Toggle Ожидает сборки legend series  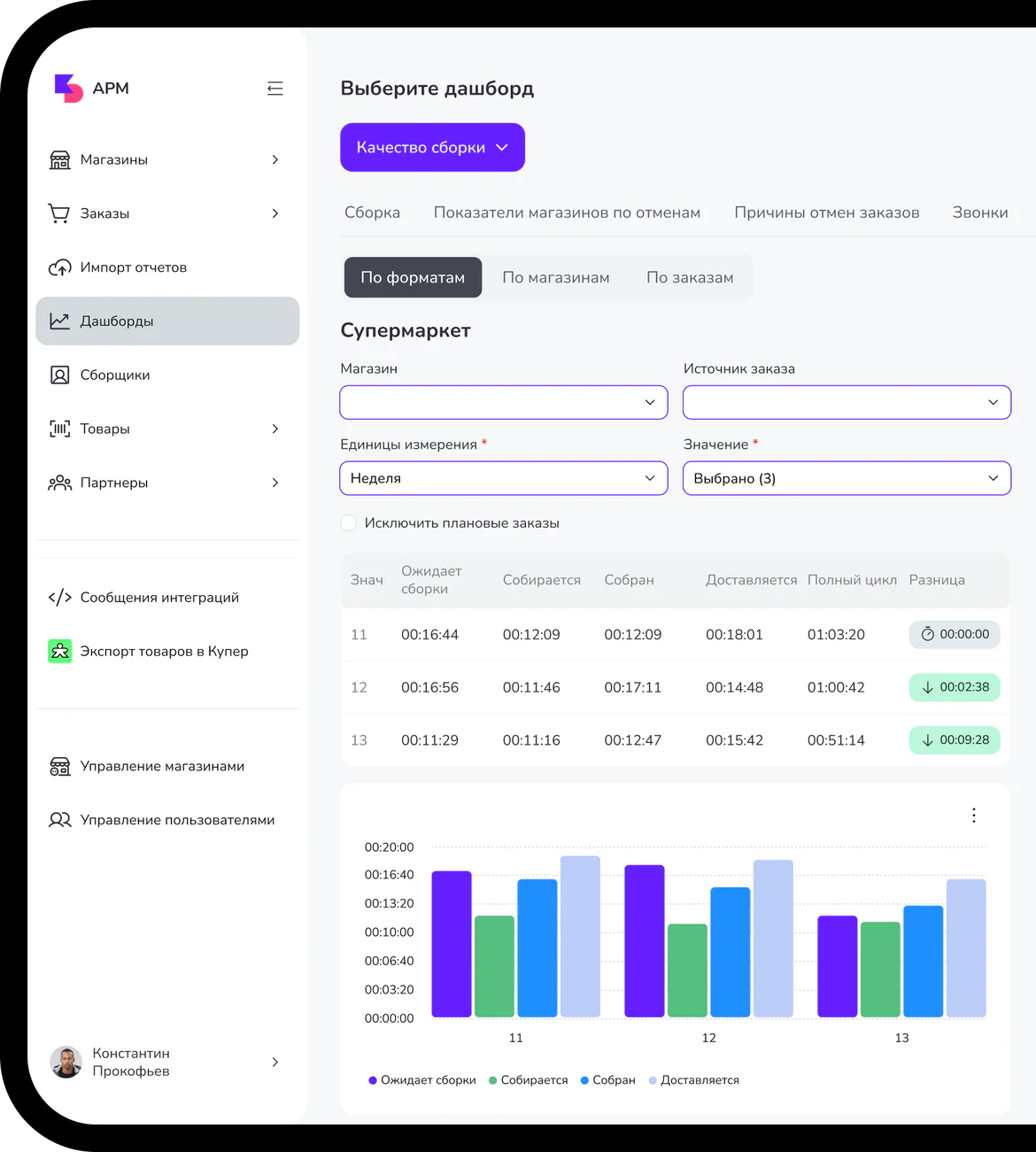click(422, 1080)
